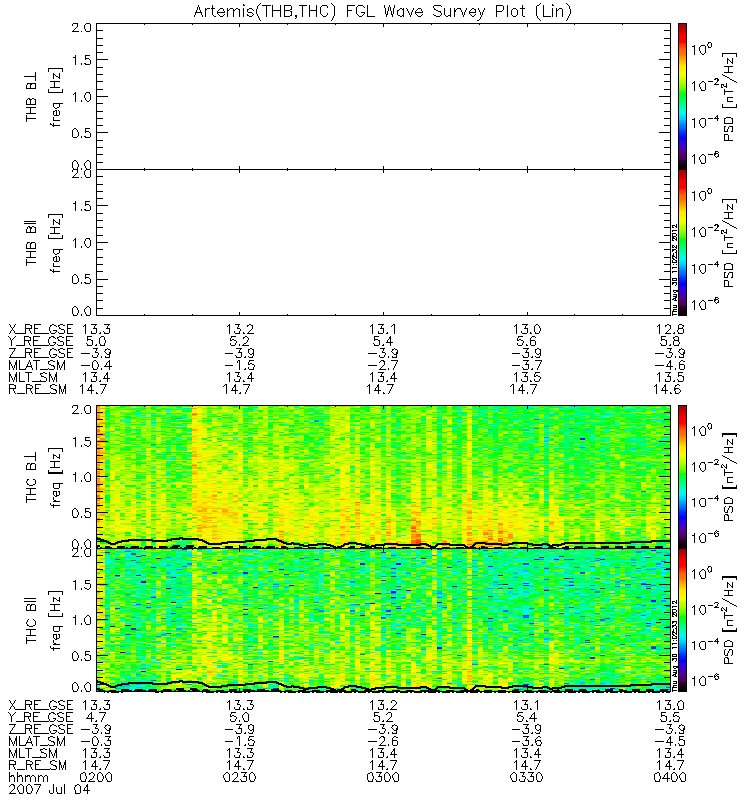The image size is (750, 800).
Task: Select the THC B∥ panel axis label
Action: [x=32, y=620]
